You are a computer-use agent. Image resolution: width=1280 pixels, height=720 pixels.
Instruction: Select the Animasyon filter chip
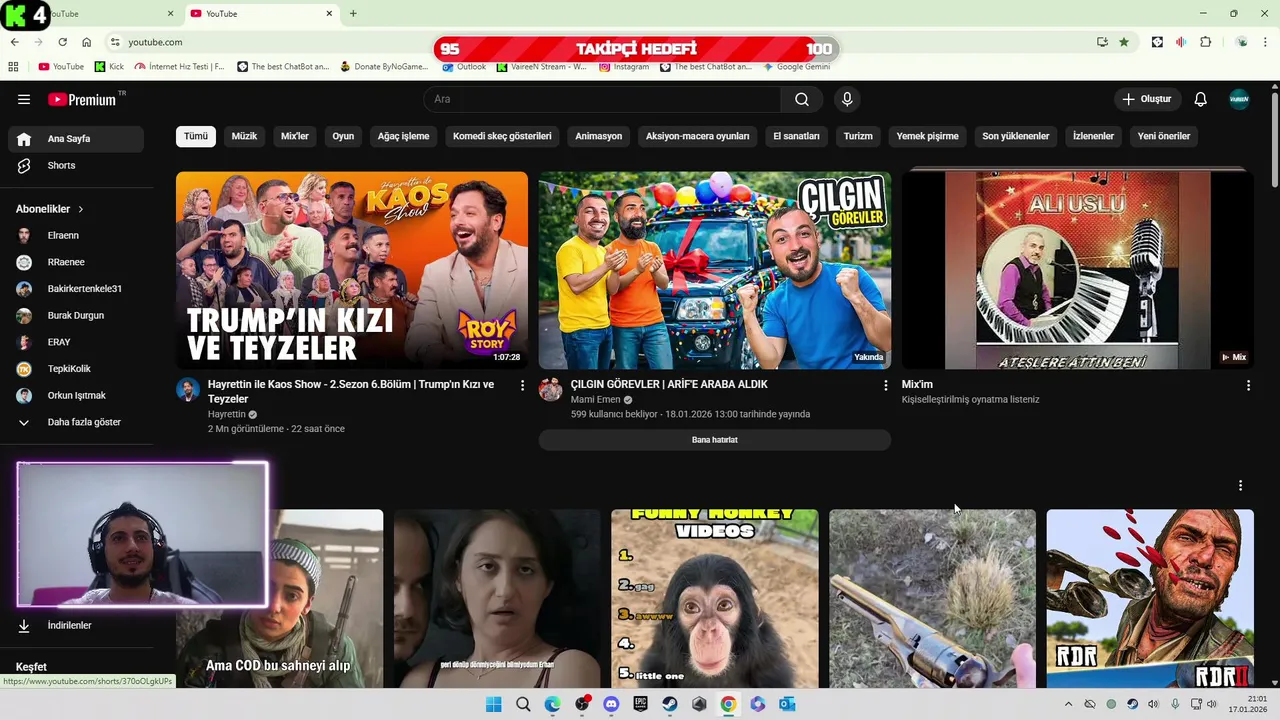tap(599, 136)
